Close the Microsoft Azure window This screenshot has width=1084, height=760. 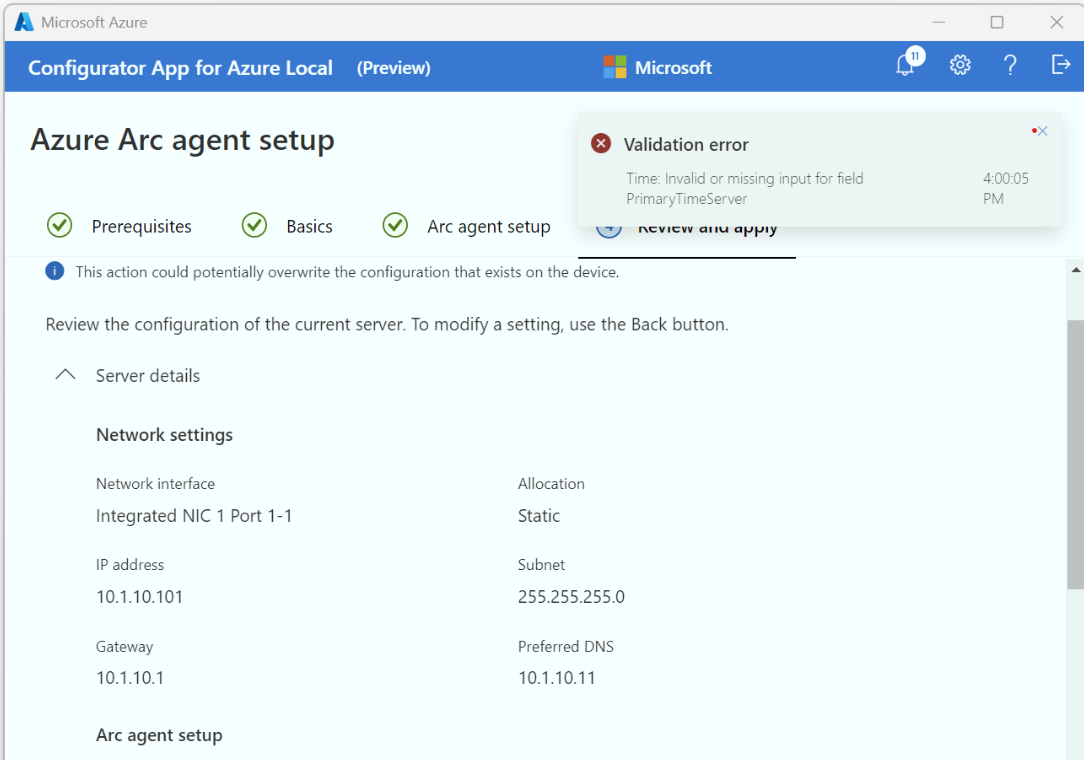(x=1056, y=22)
